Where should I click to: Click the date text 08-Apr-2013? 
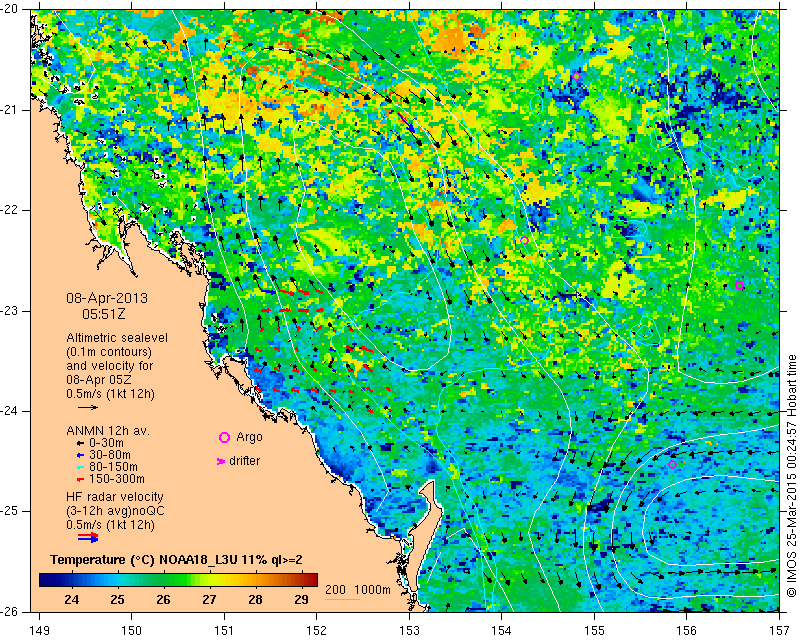pos(107,298)
